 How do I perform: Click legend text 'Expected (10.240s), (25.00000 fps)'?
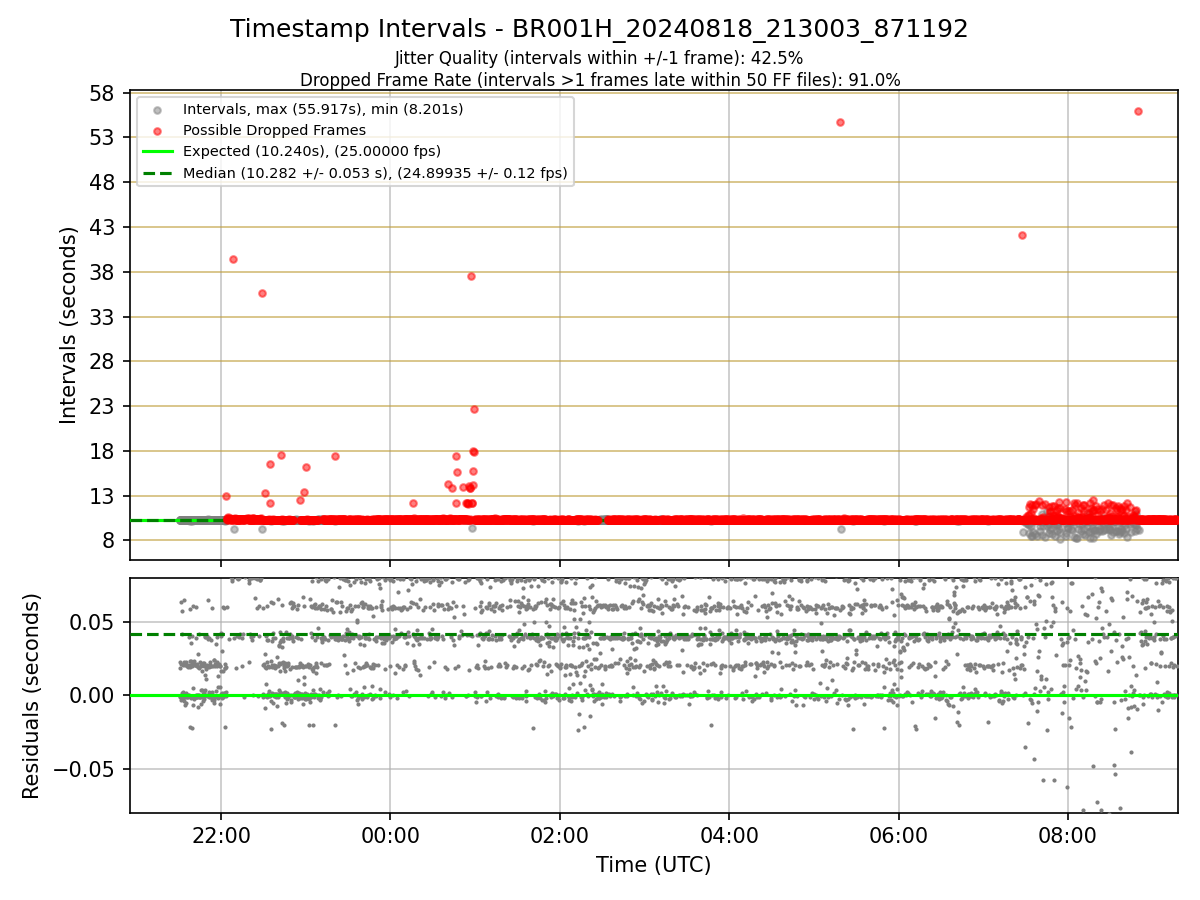pos(312,151)
